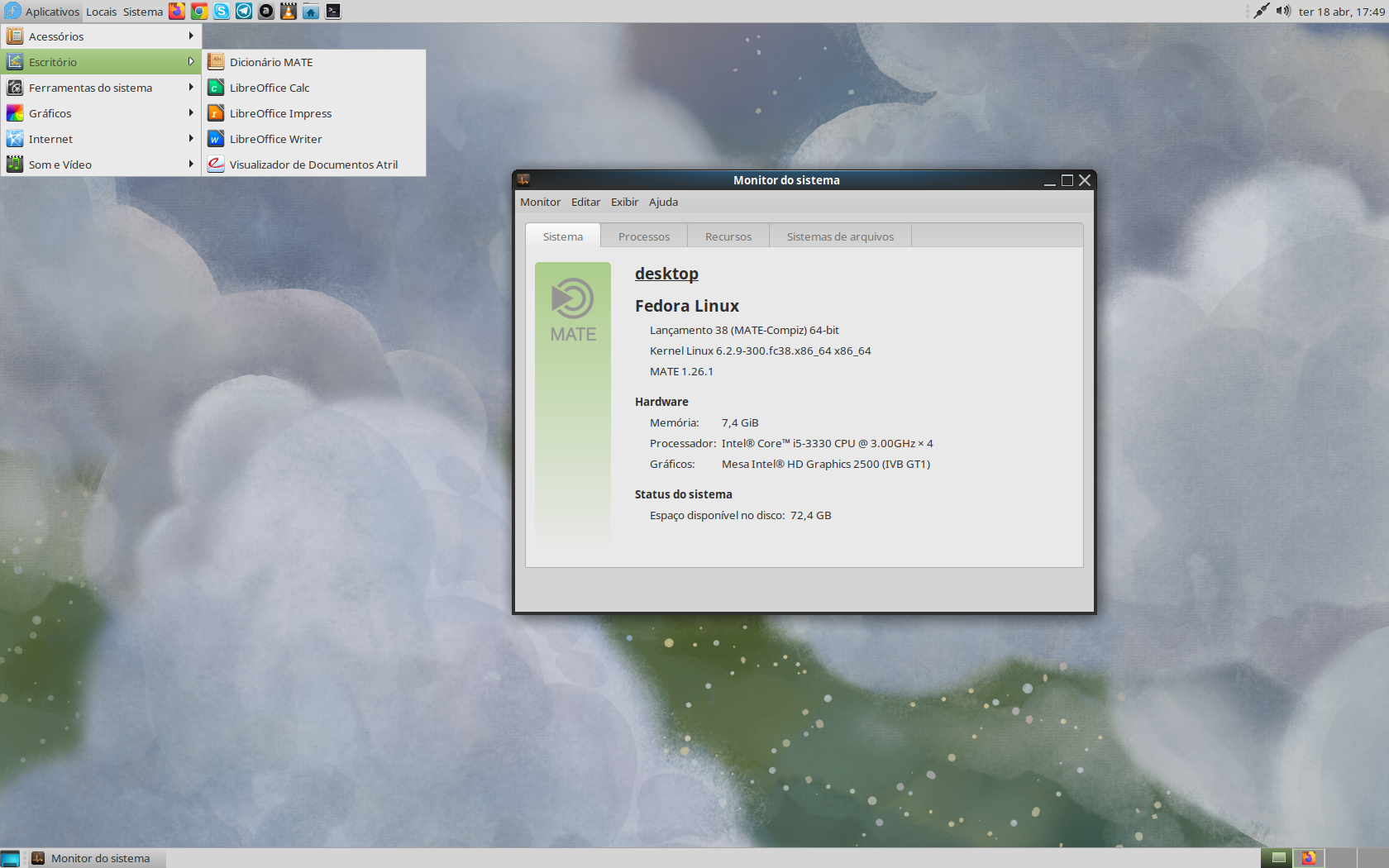The width and height of the screenshot is (1389, 868).
Task: Switch to workspace showing Firefox icon
Action: [x=1309, y=858]
